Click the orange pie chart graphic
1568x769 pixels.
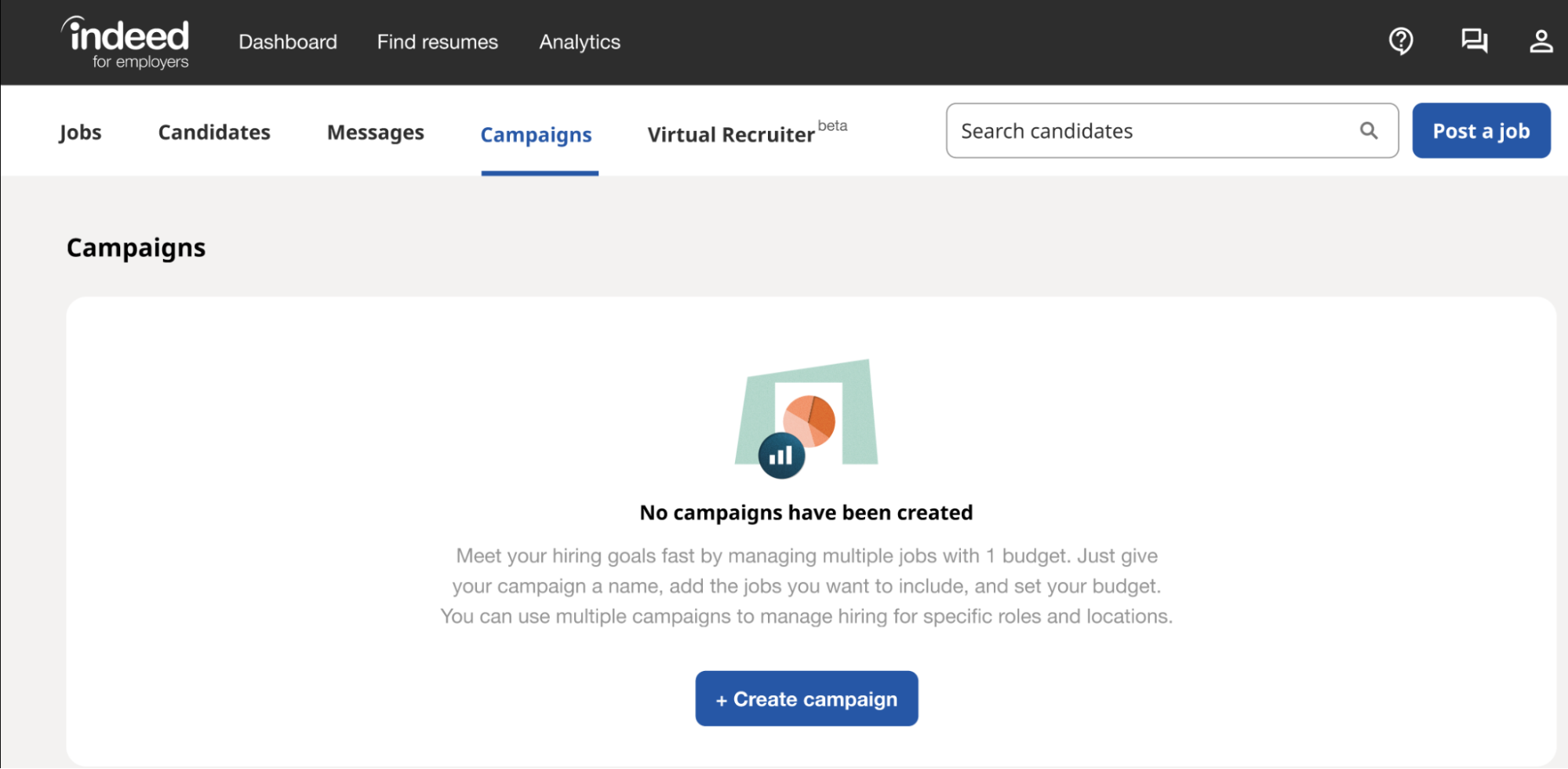[x=809, y=421]
